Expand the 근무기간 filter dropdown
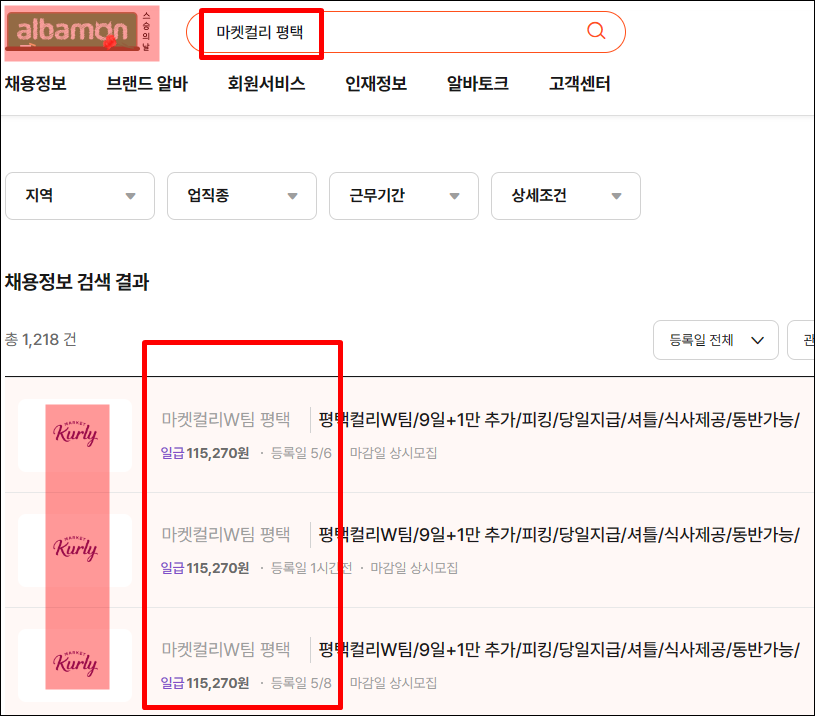Image resolution: width=815 pixels, height=716 pixels. click(x=404, y=196)
